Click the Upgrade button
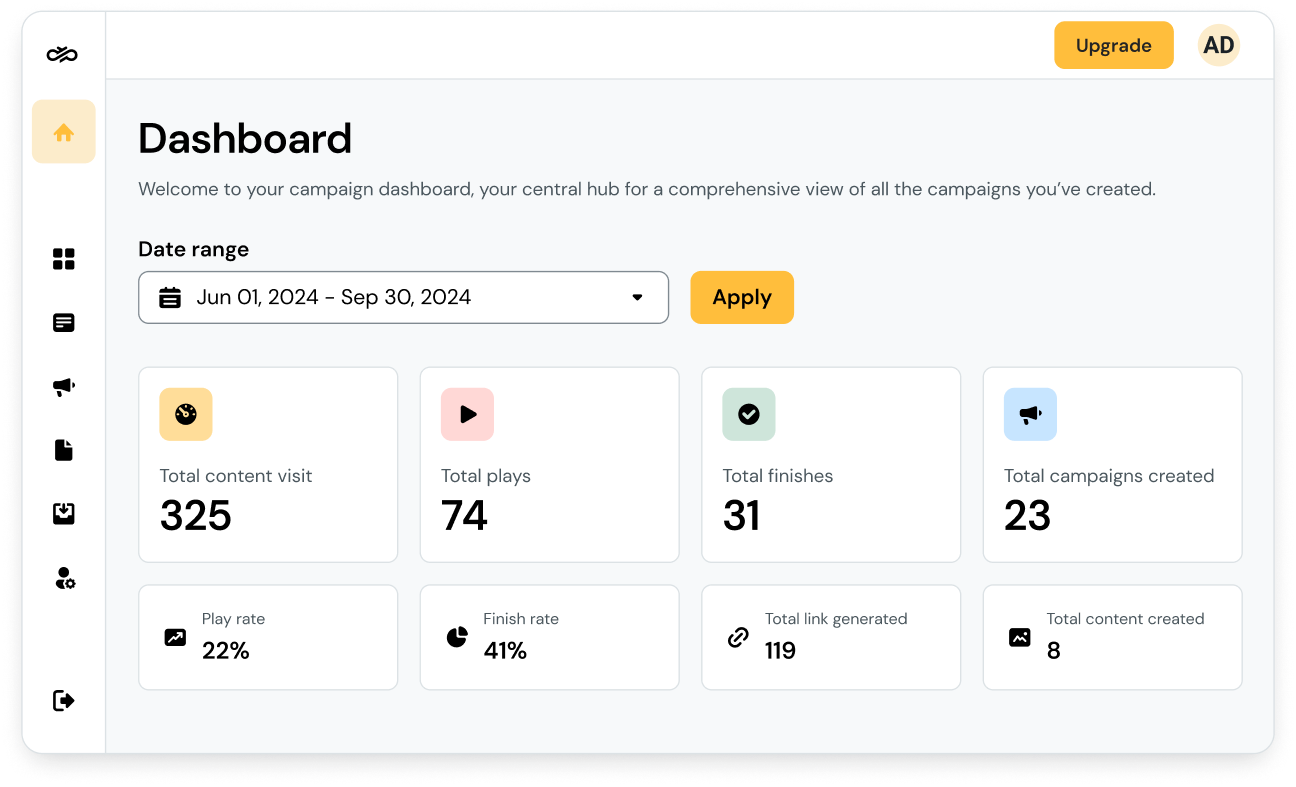The height and width of the screenshot is (787, 1296). (x=1113, y=45)
